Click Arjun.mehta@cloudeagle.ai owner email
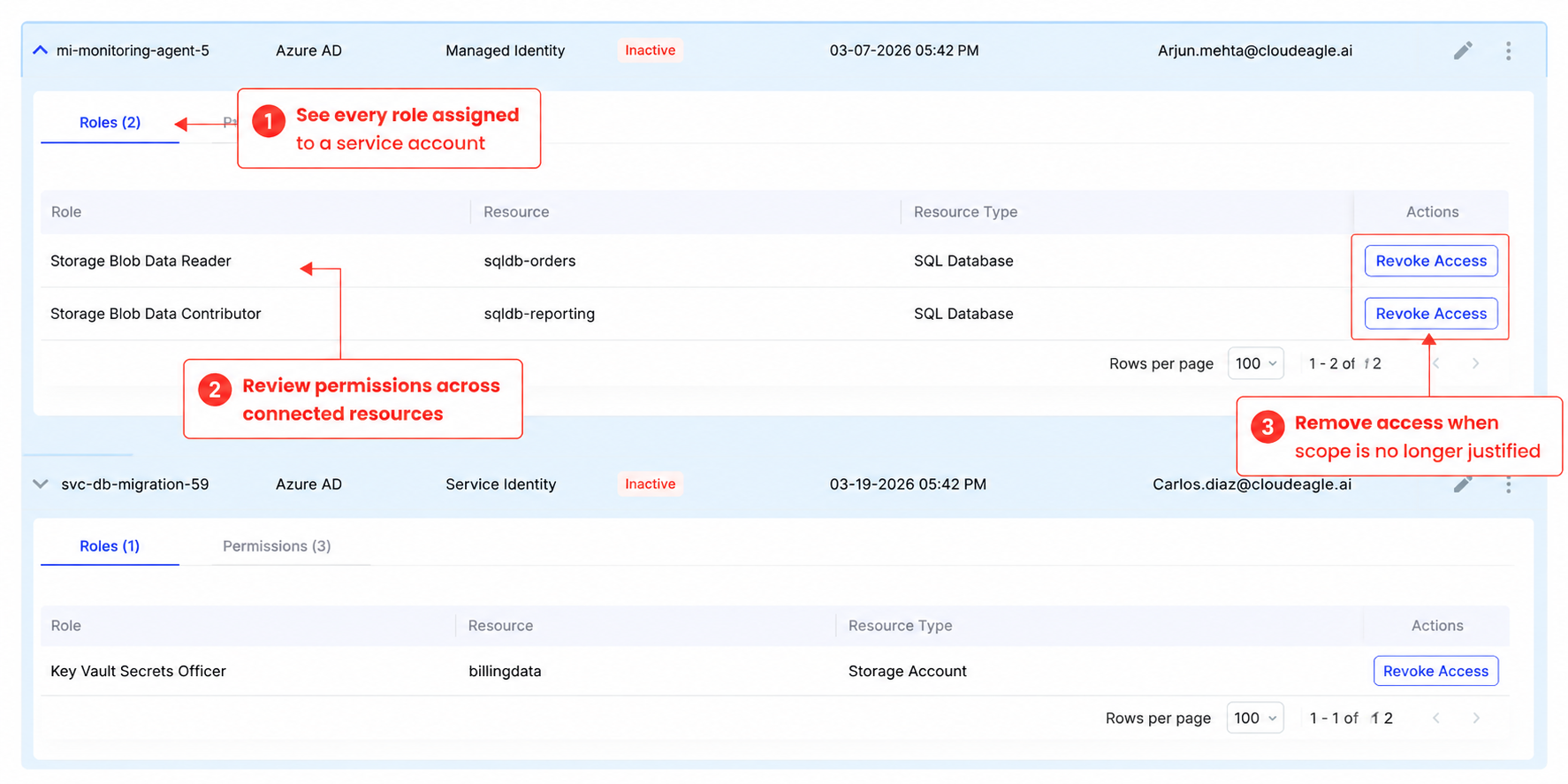 pyautogui.click(x=1254, y=50)
